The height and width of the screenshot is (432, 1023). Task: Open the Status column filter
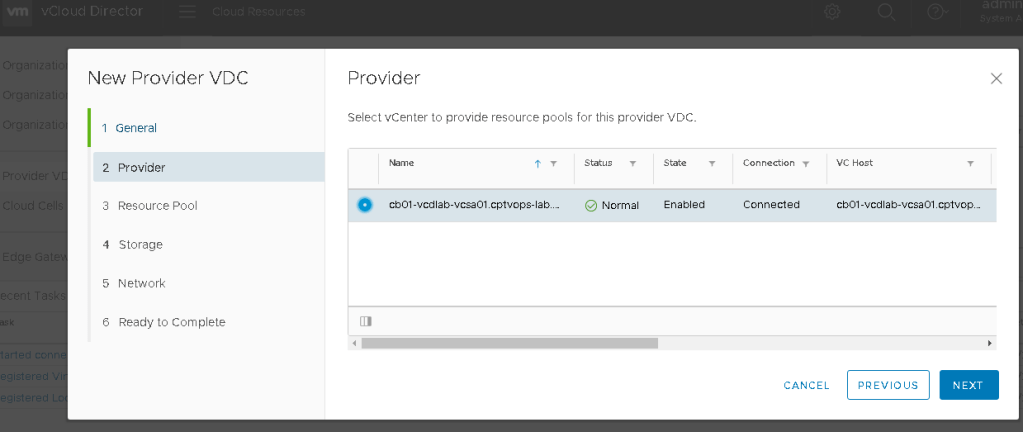632,163
